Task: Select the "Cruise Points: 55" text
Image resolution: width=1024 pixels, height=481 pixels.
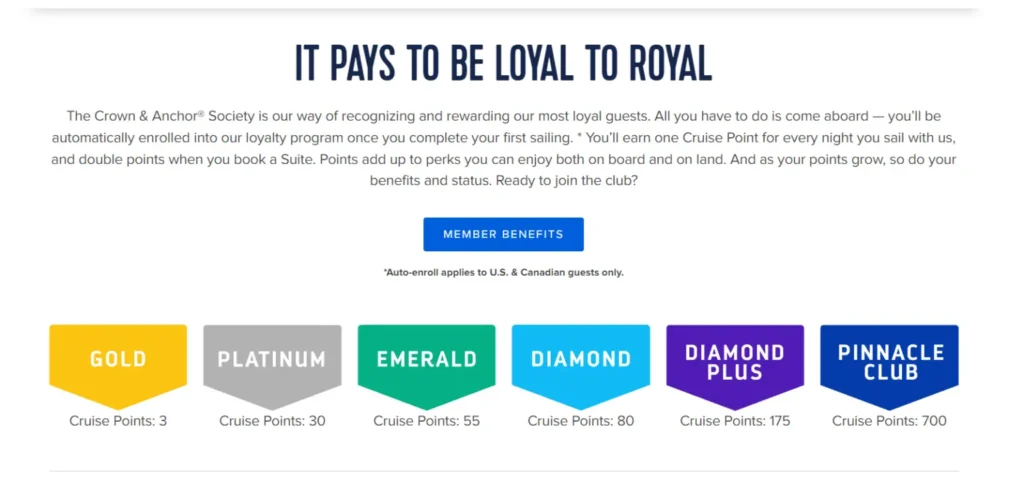Action: coord(426,421)
